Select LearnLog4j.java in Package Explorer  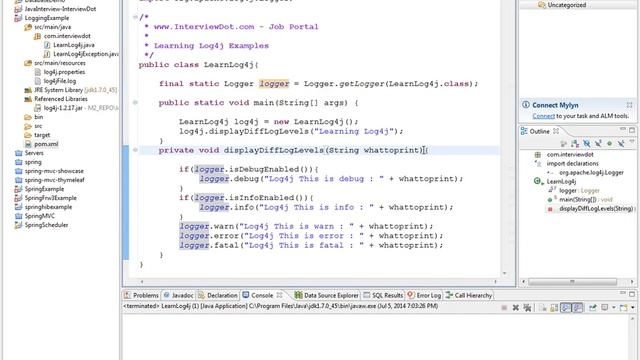click(74, 45)
